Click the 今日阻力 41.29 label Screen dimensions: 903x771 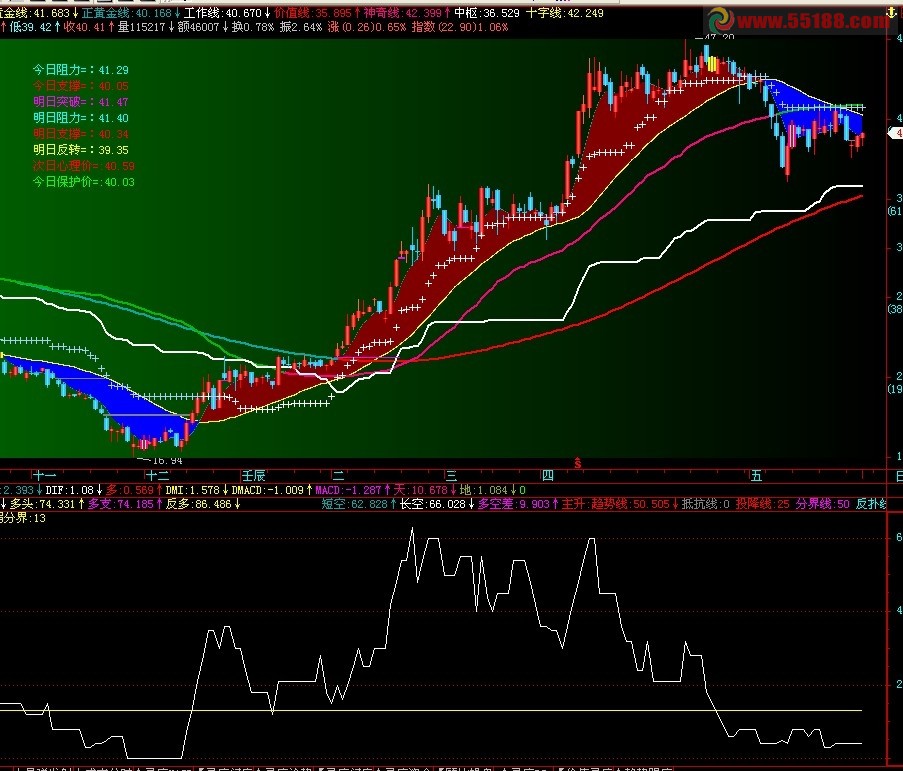tap(81, 70)
